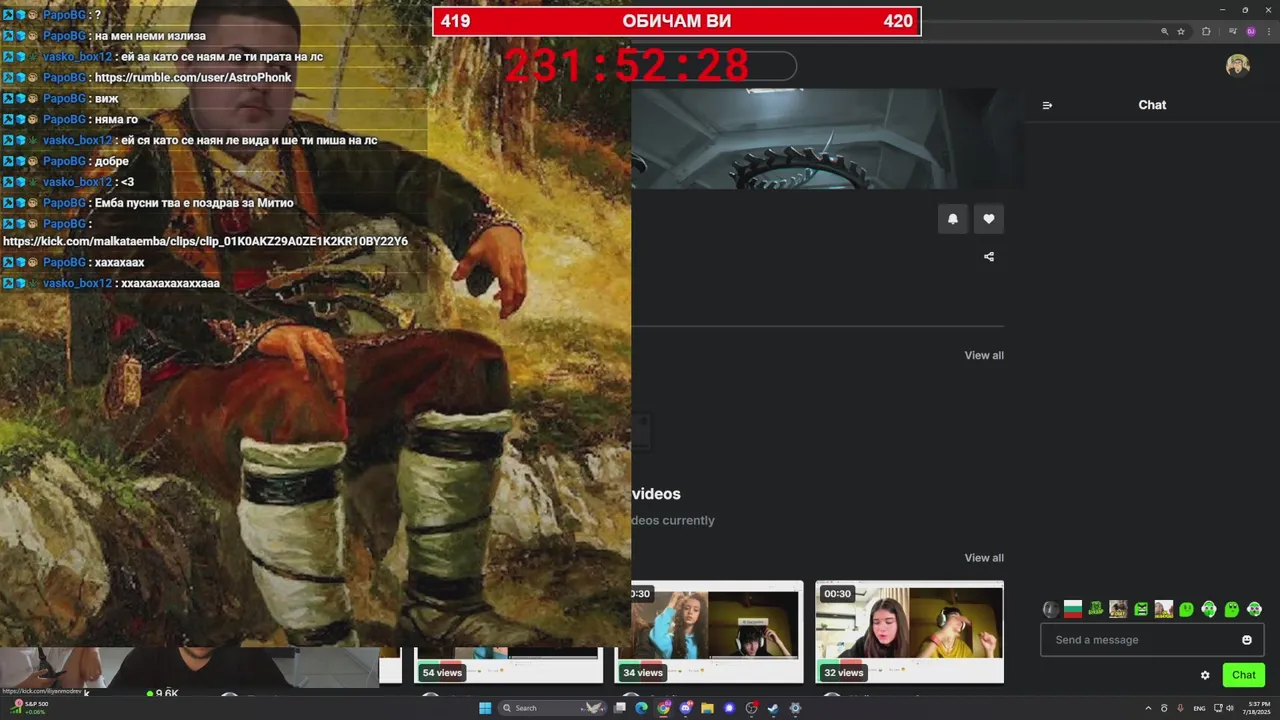
Task: Click the share icon on channel page
Action: 989,257
